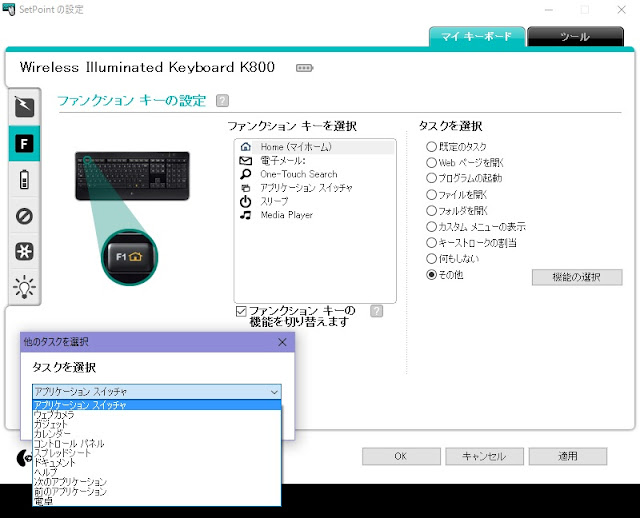Viewport: 640px width, 518px height.
Task: Click the 適用 button
Action: tap(567, 456)
